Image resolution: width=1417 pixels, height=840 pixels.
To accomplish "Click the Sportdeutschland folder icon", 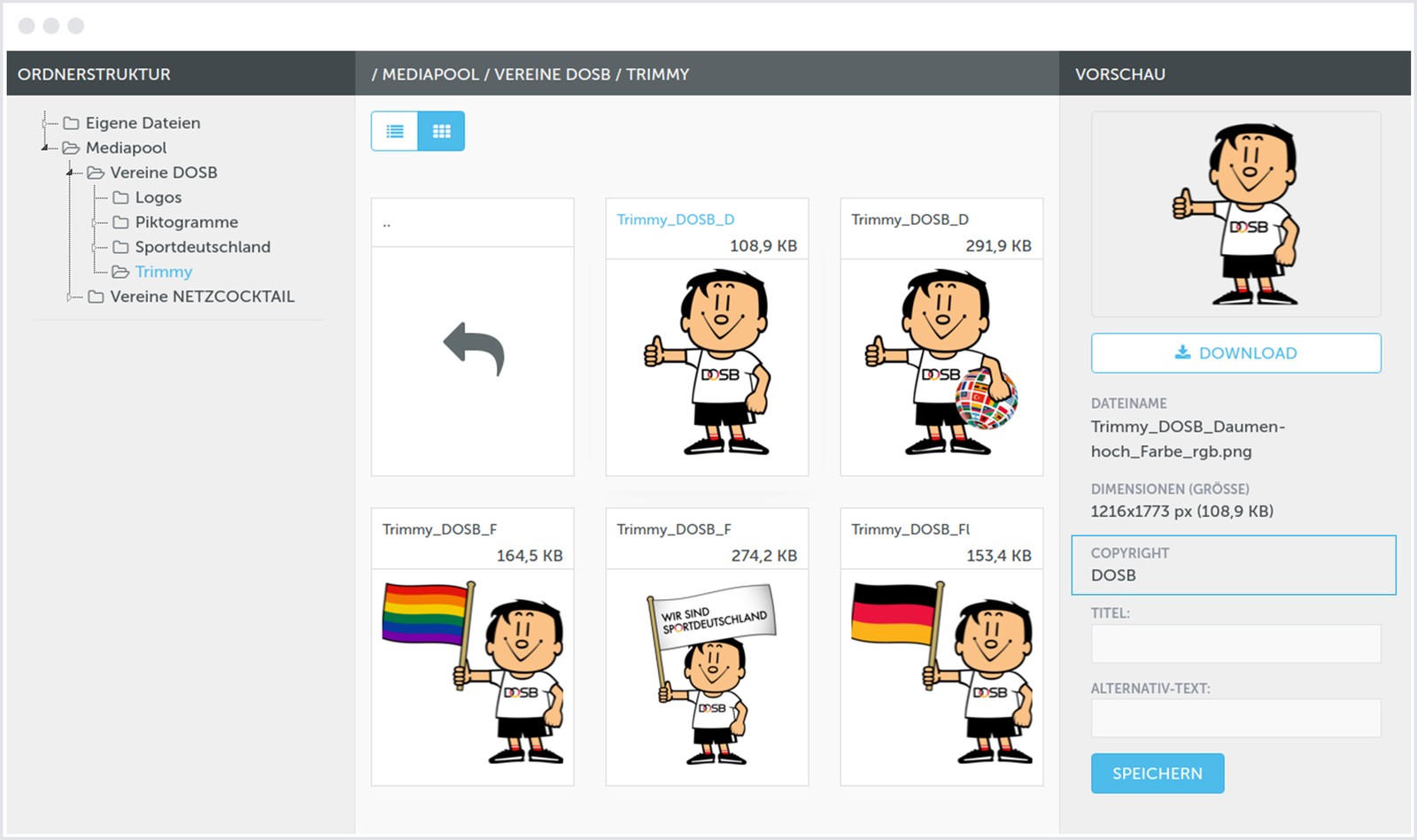I will click(x=121, y=247).
